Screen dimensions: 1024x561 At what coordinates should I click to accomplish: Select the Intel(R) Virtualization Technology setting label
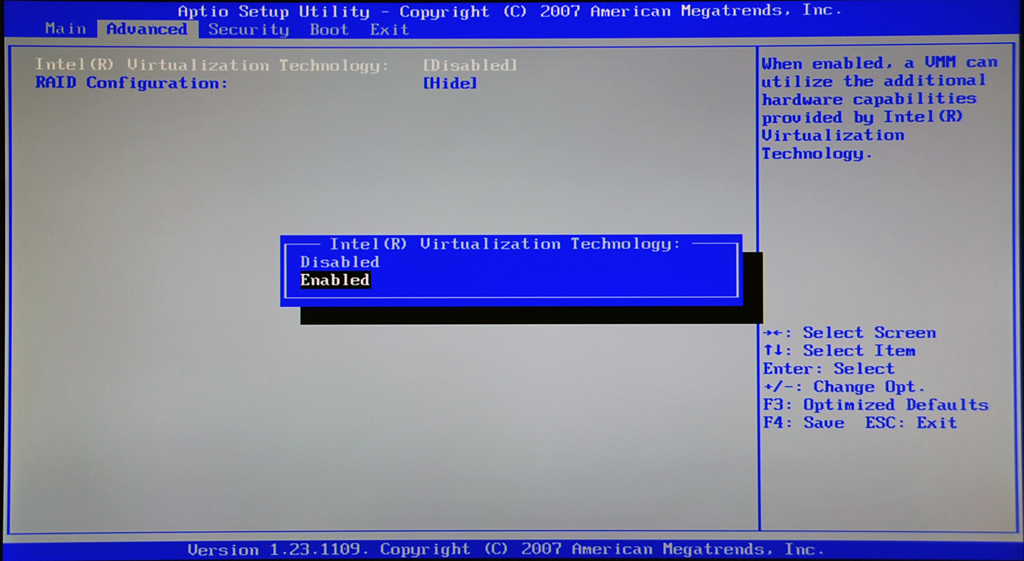tap(211, 65)
